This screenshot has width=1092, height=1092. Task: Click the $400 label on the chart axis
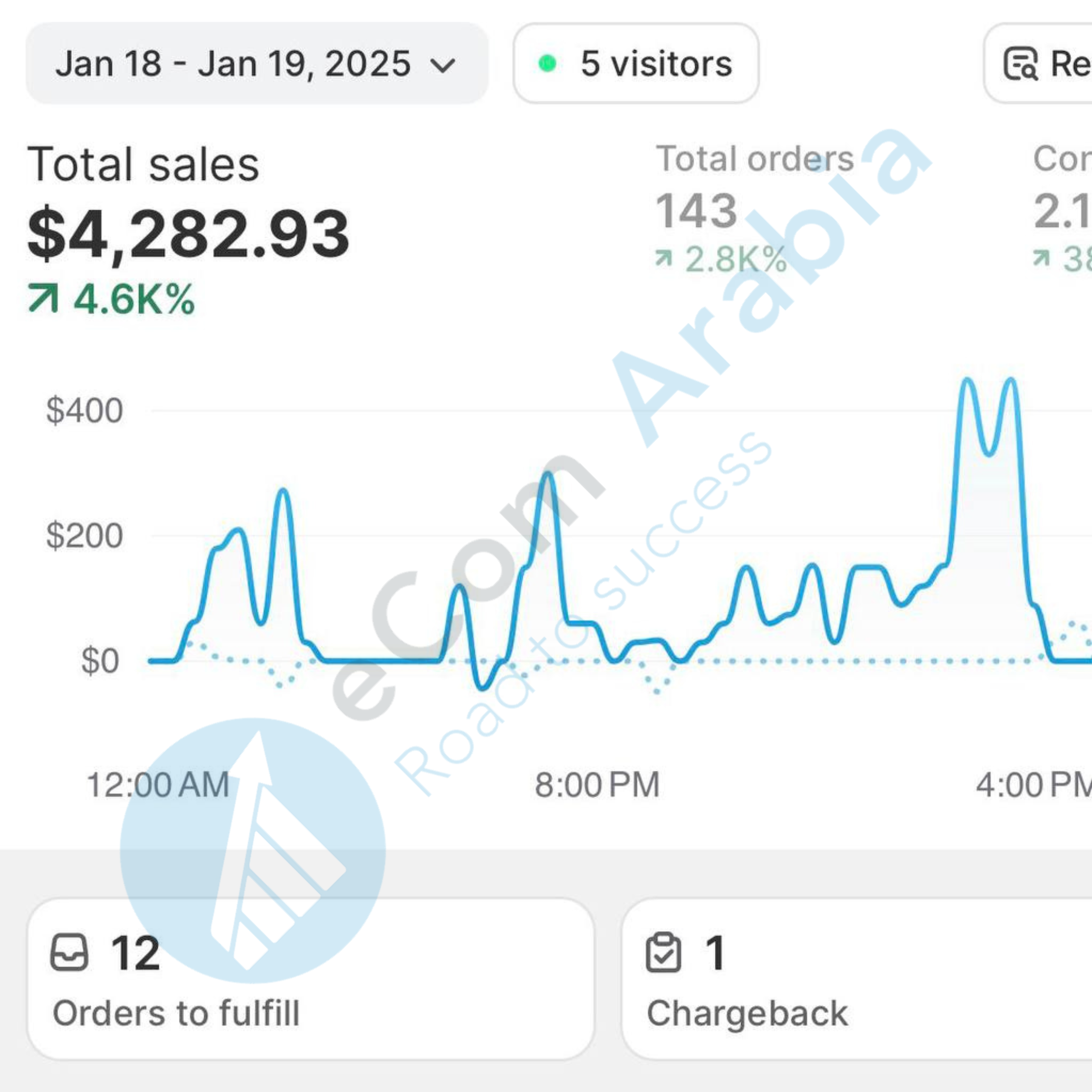point(85,411)
